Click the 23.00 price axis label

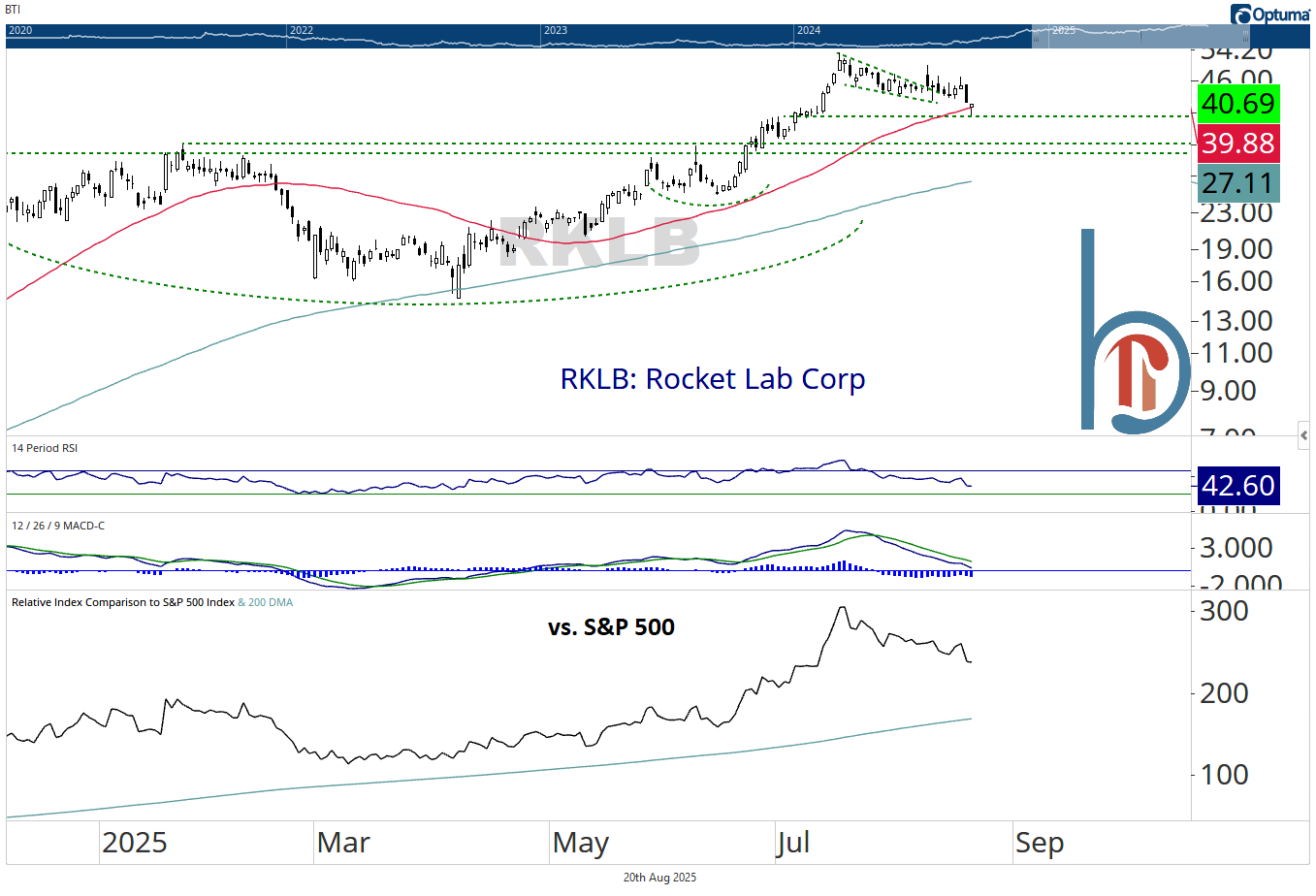pos(1236,212)
